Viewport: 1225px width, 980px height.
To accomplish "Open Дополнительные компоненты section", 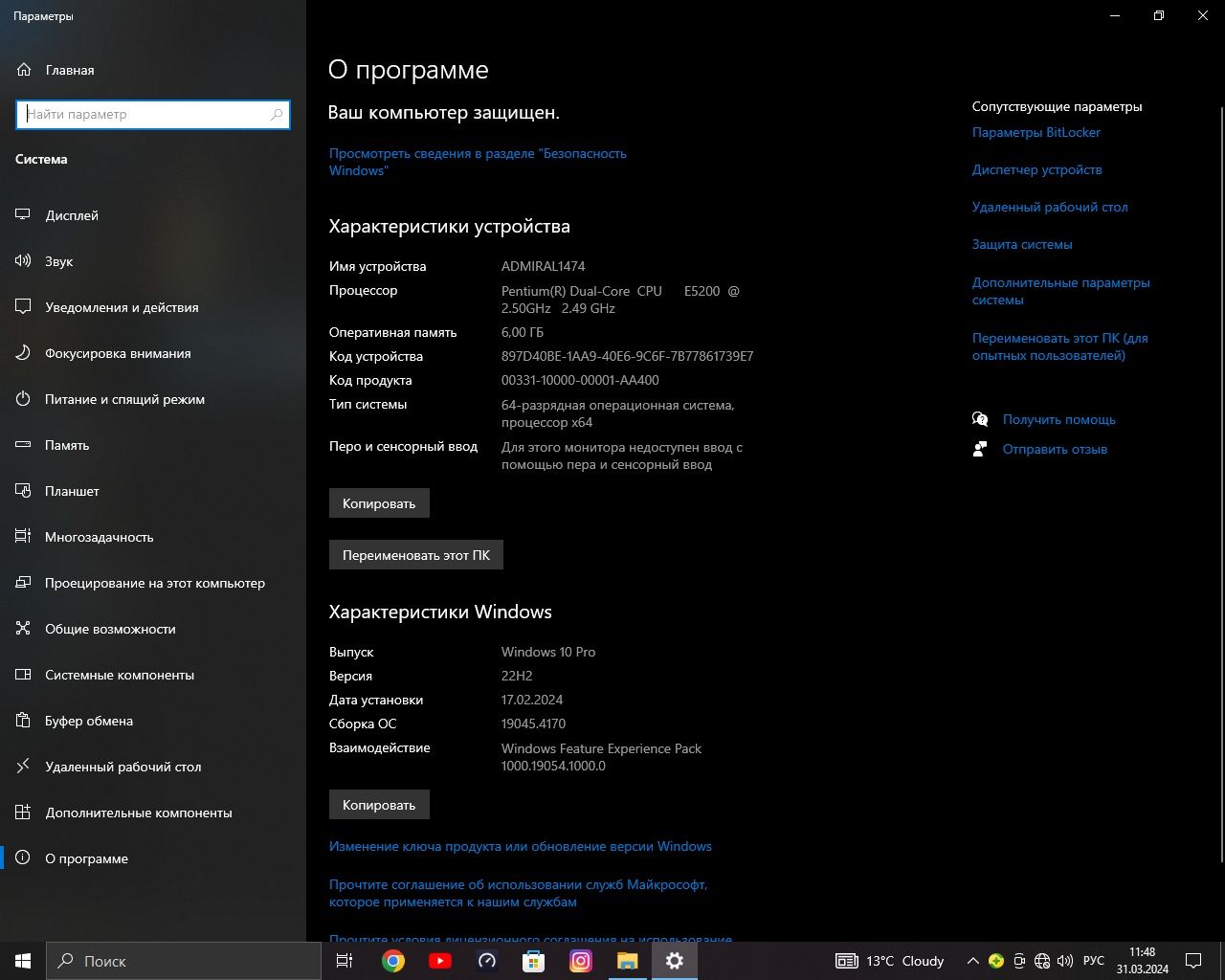I will pyautogui.click(x=153, y=813).
